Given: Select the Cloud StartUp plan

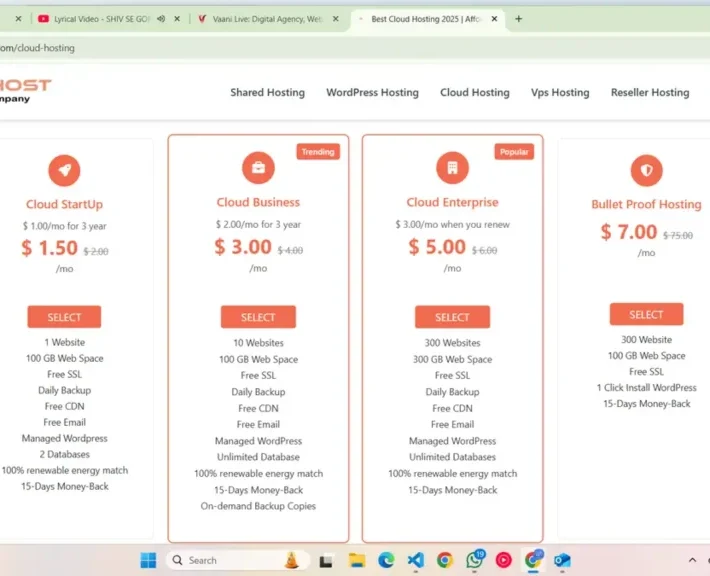Looking at the screenshot, I should (64, 317).
